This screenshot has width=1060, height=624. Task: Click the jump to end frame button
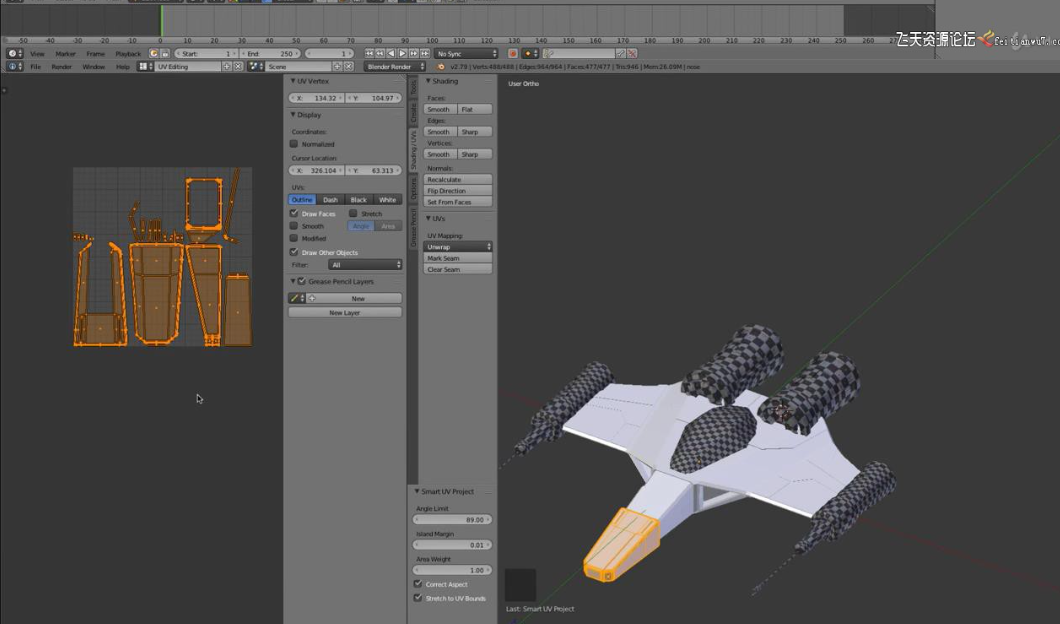point(425,53)
